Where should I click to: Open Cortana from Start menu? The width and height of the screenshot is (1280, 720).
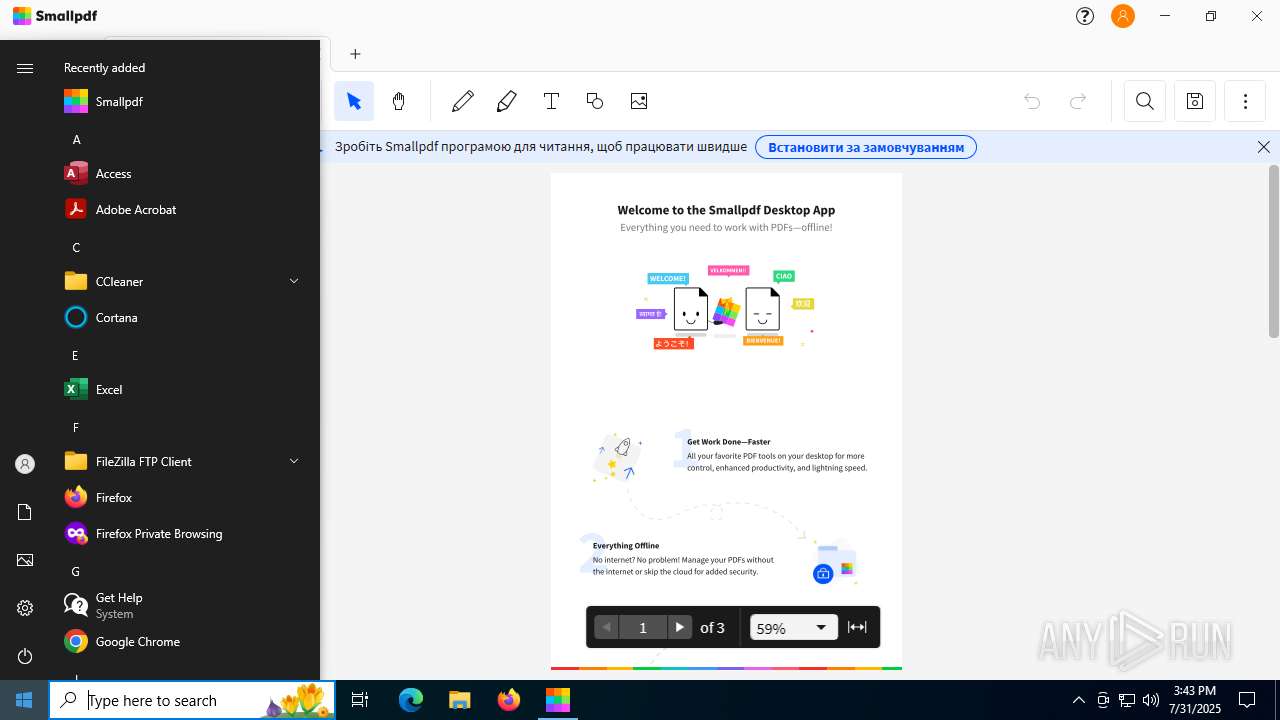(x=183, y=317)
